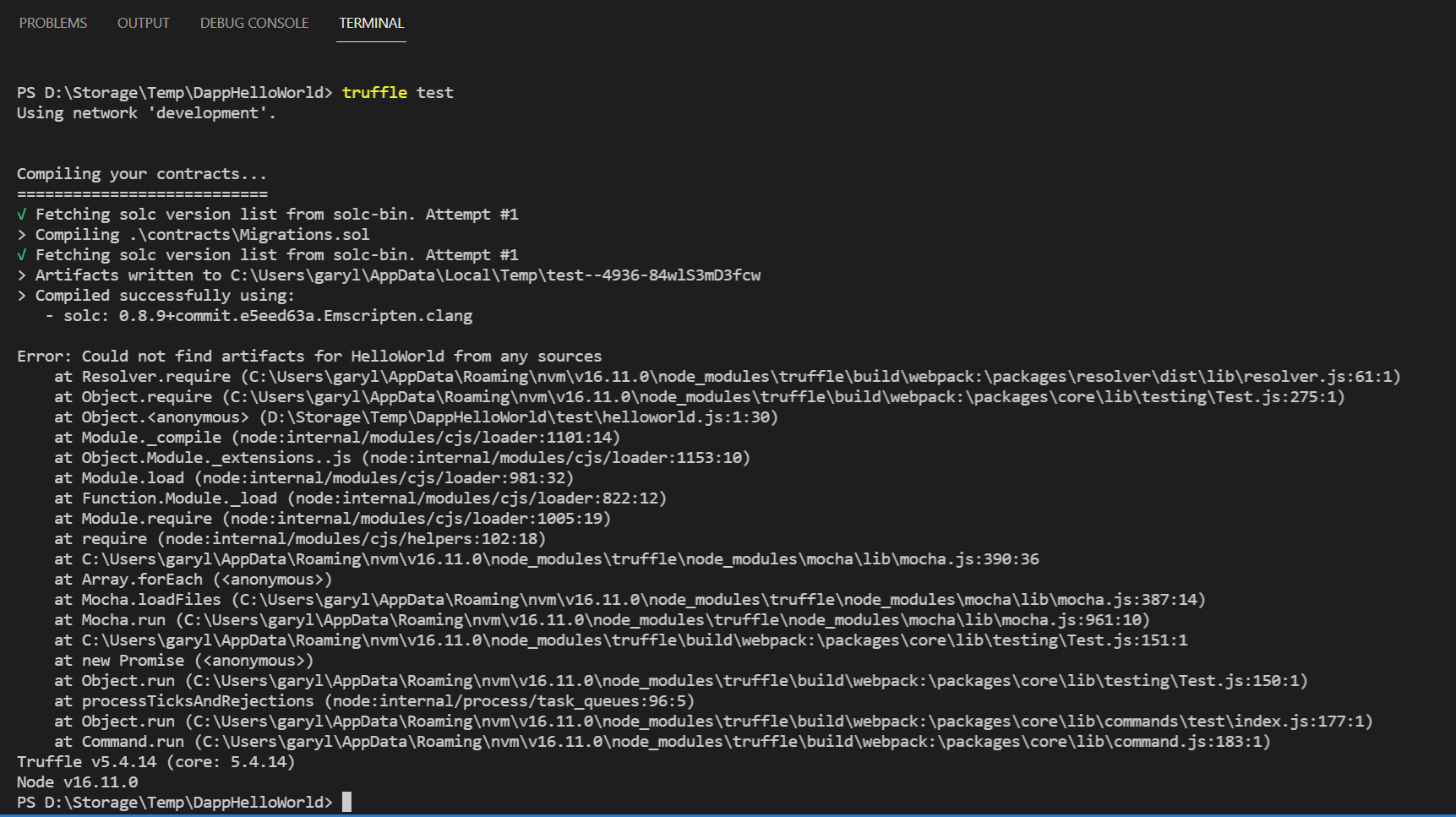Click the 'Error: Could not find artifacts' line
The height and width of the screenshot is (817, 1456).
click(309, 356)
